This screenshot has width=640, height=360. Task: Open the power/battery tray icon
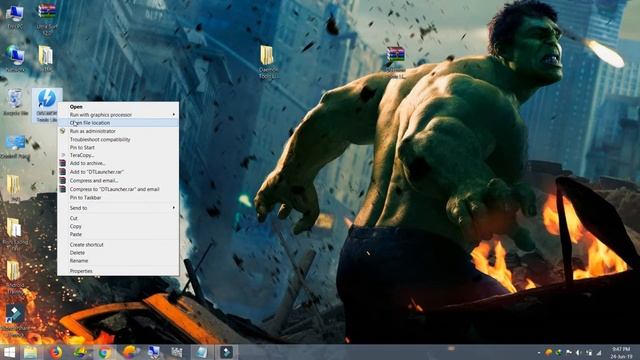tap(589, 352)
